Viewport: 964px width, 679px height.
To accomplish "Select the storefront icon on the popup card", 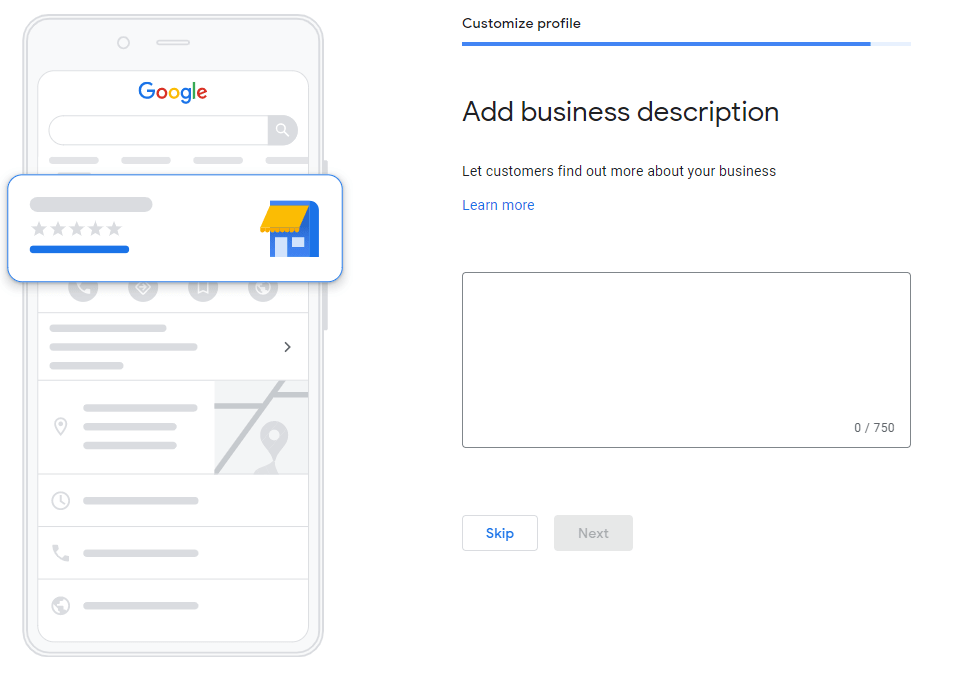I will coord(291,228).
